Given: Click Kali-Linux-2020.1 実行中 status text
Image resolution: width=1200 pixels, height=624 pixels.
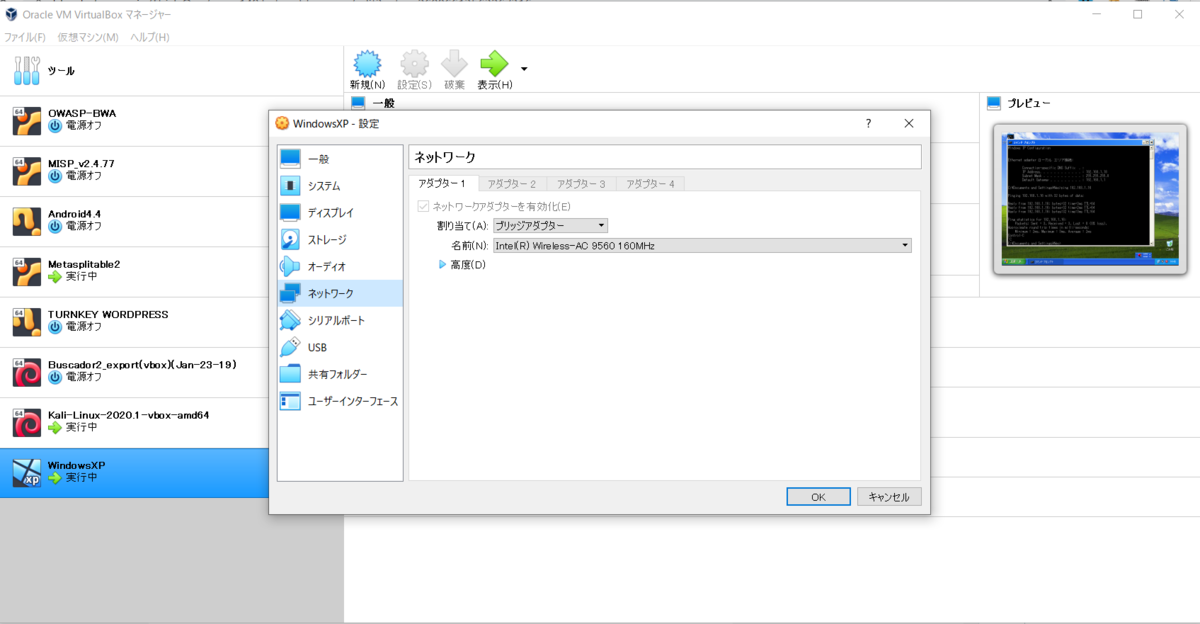Looking at the screenshot, I should [x=81, y=428].
